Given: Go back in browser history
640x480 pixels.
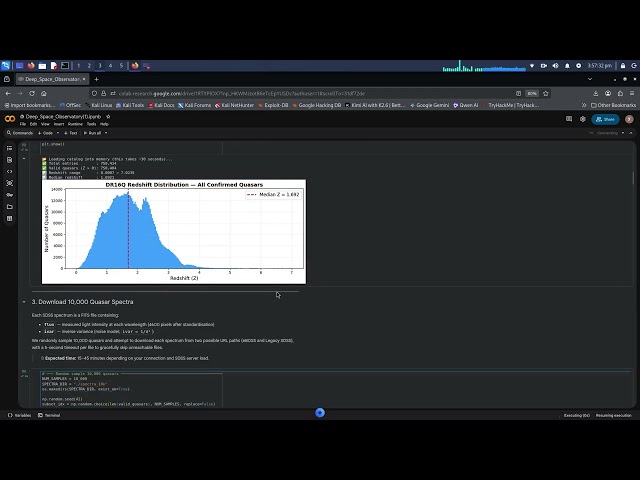Looking at the screenshot, I should [8, 93].
